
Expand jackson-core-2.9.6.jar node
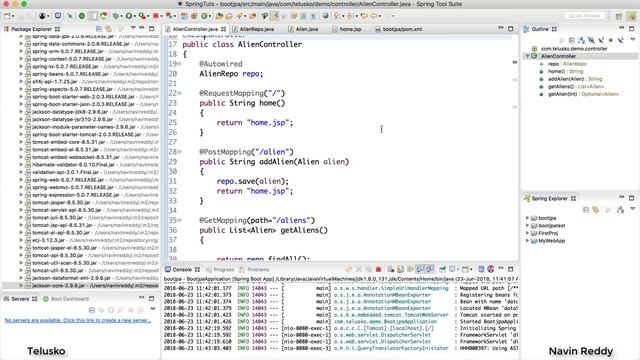(x=21, y=285)
